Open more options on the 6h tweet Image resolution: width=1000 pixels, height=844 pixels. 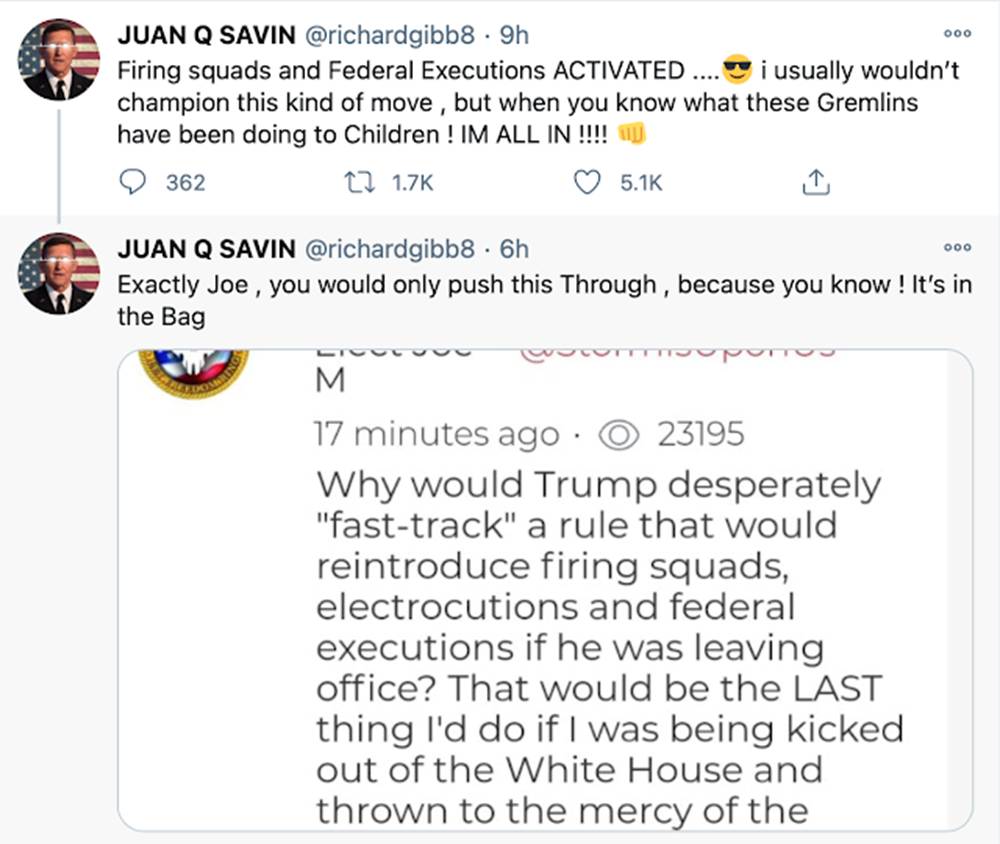point(957,248)
